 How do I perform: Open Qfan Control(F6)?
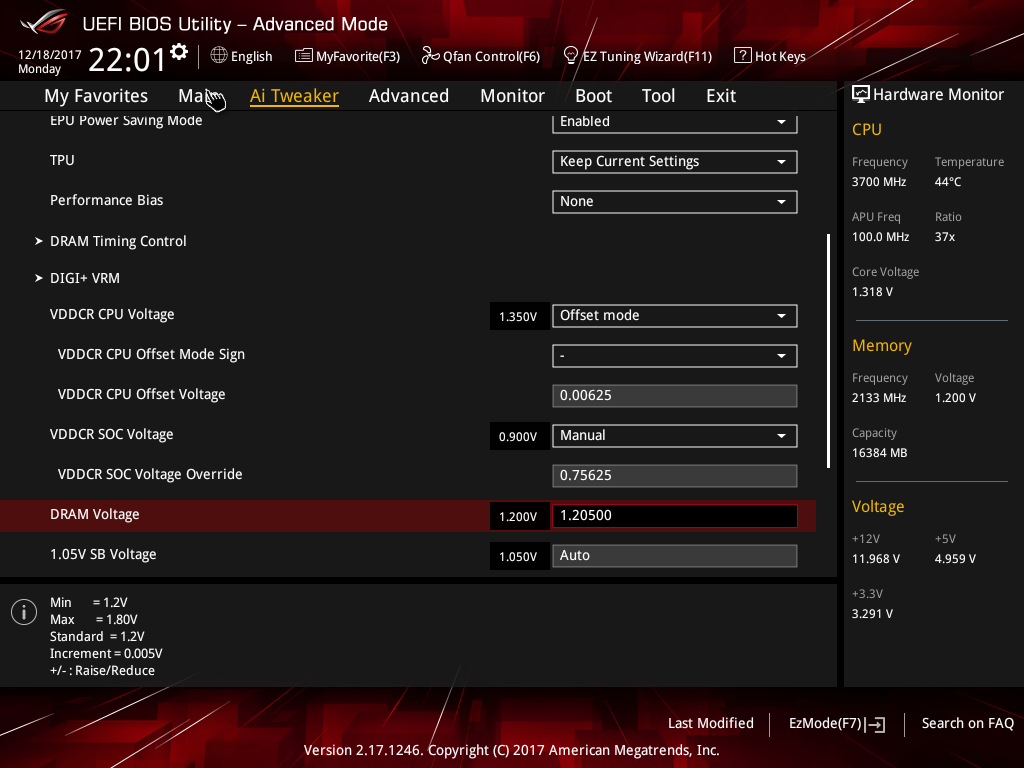point(481,56)
